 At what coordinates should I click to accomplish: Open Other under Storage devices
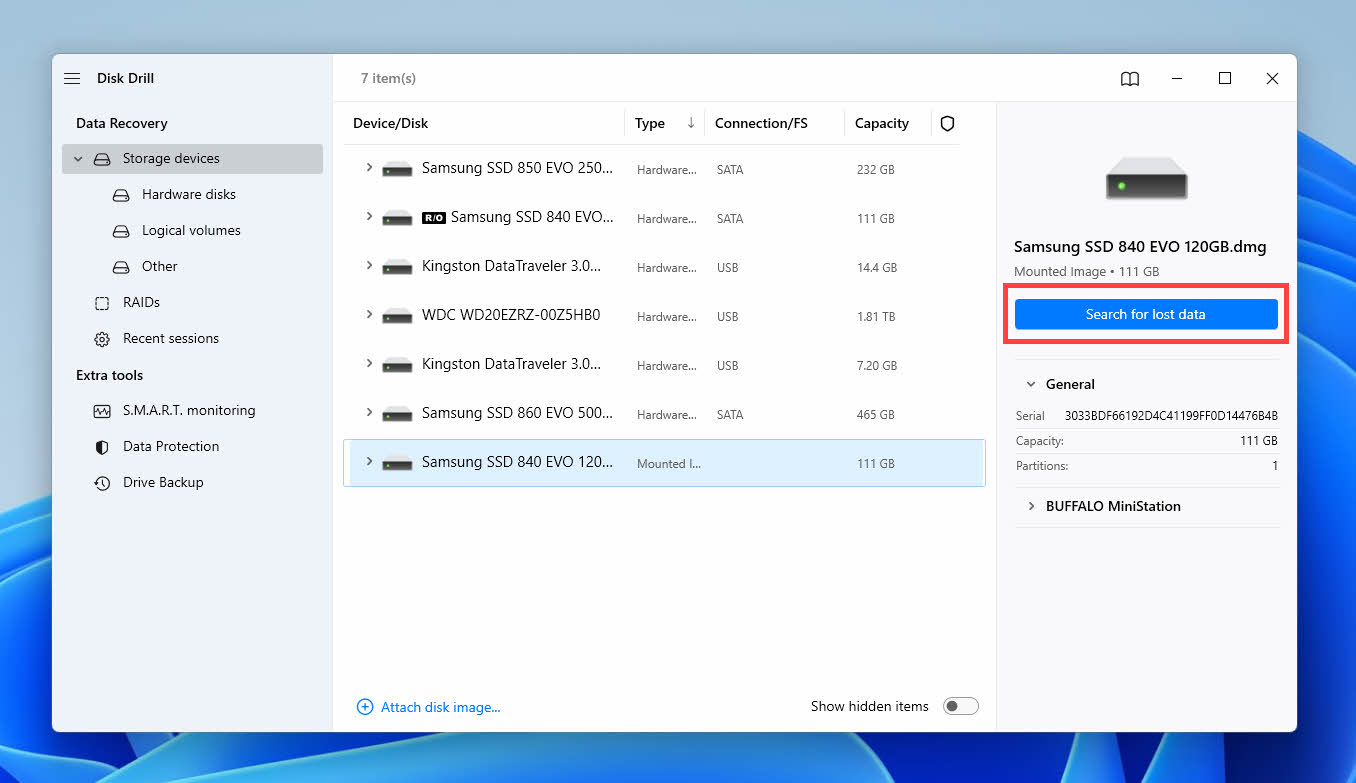[160, 267]
